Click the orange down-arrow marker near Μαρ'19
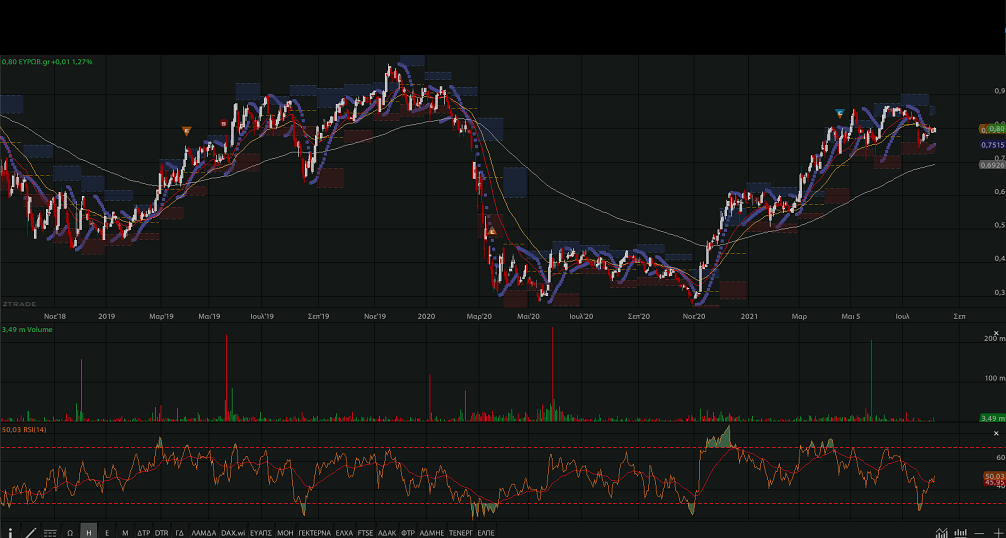1006x538 pixels. point(186,130)
